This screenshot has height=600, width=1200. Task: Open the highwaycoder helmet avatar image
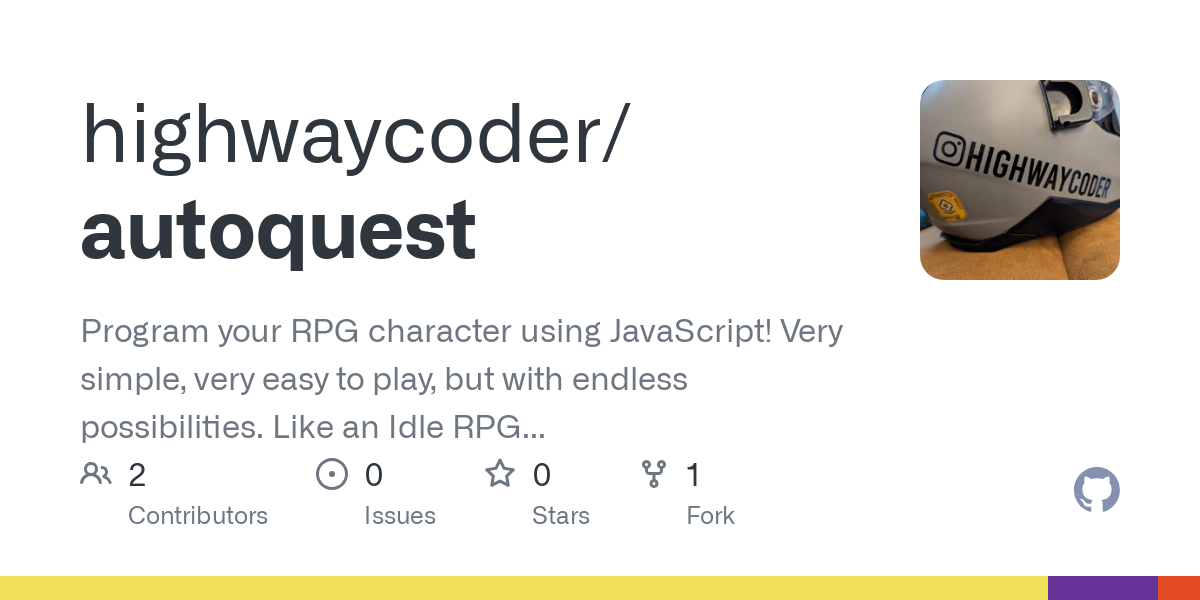pos(1019,180)
